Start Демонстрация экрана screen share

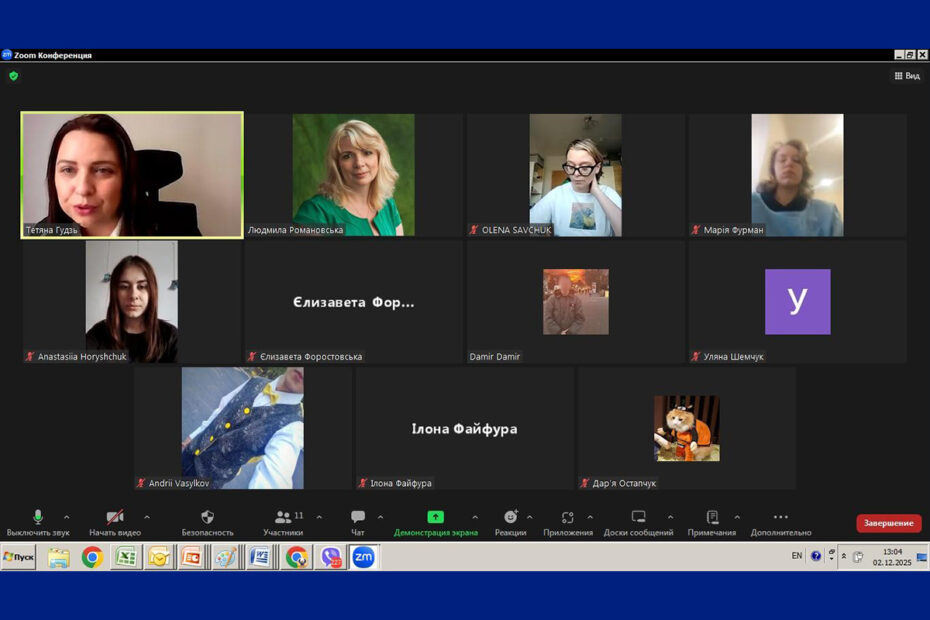click(435, 518)
